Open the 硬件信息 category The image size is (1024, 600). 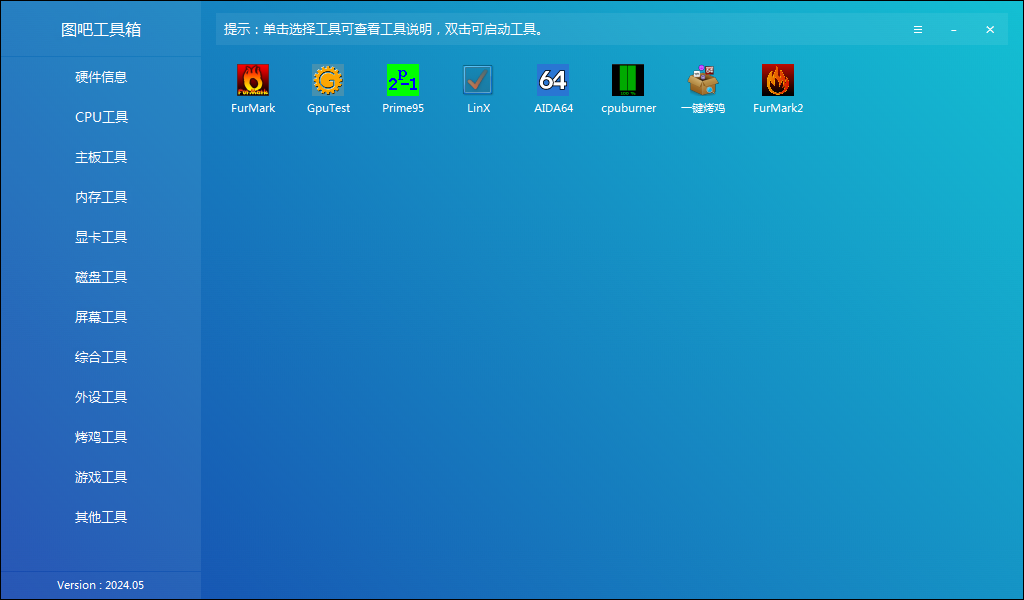click(101, 77)
